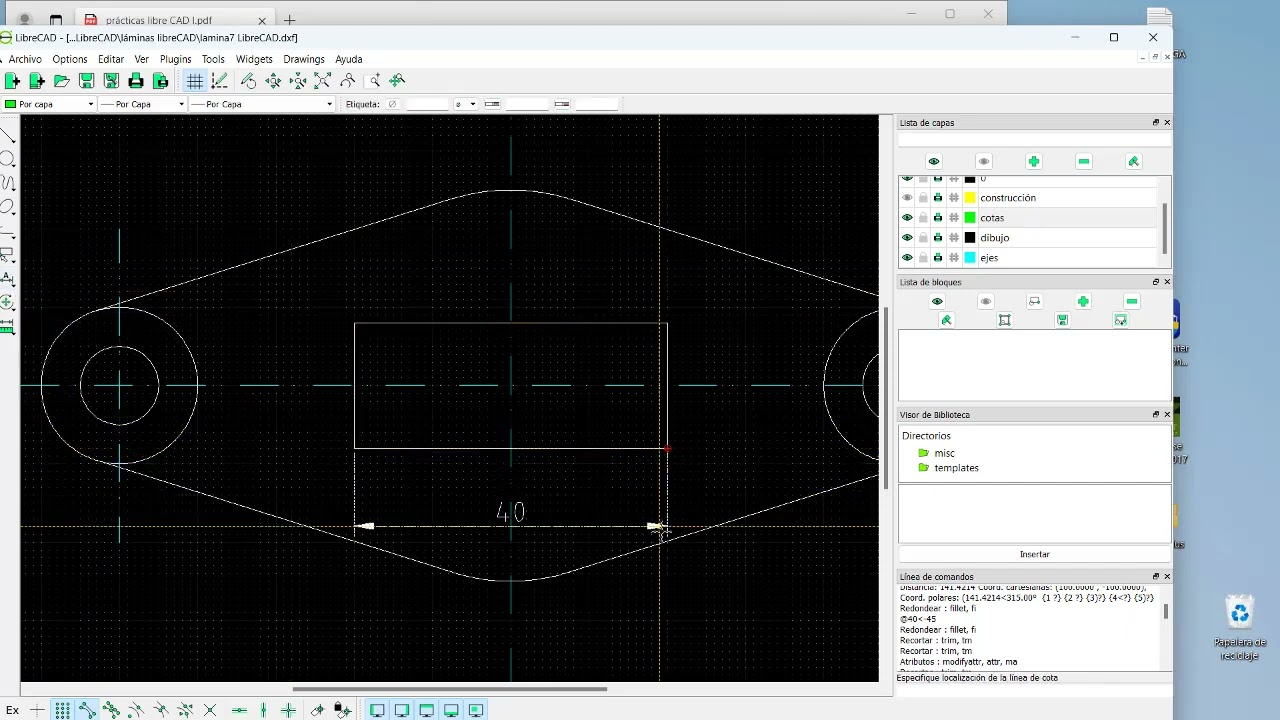Toggle draft mode in the toolbar

point(219,81)
